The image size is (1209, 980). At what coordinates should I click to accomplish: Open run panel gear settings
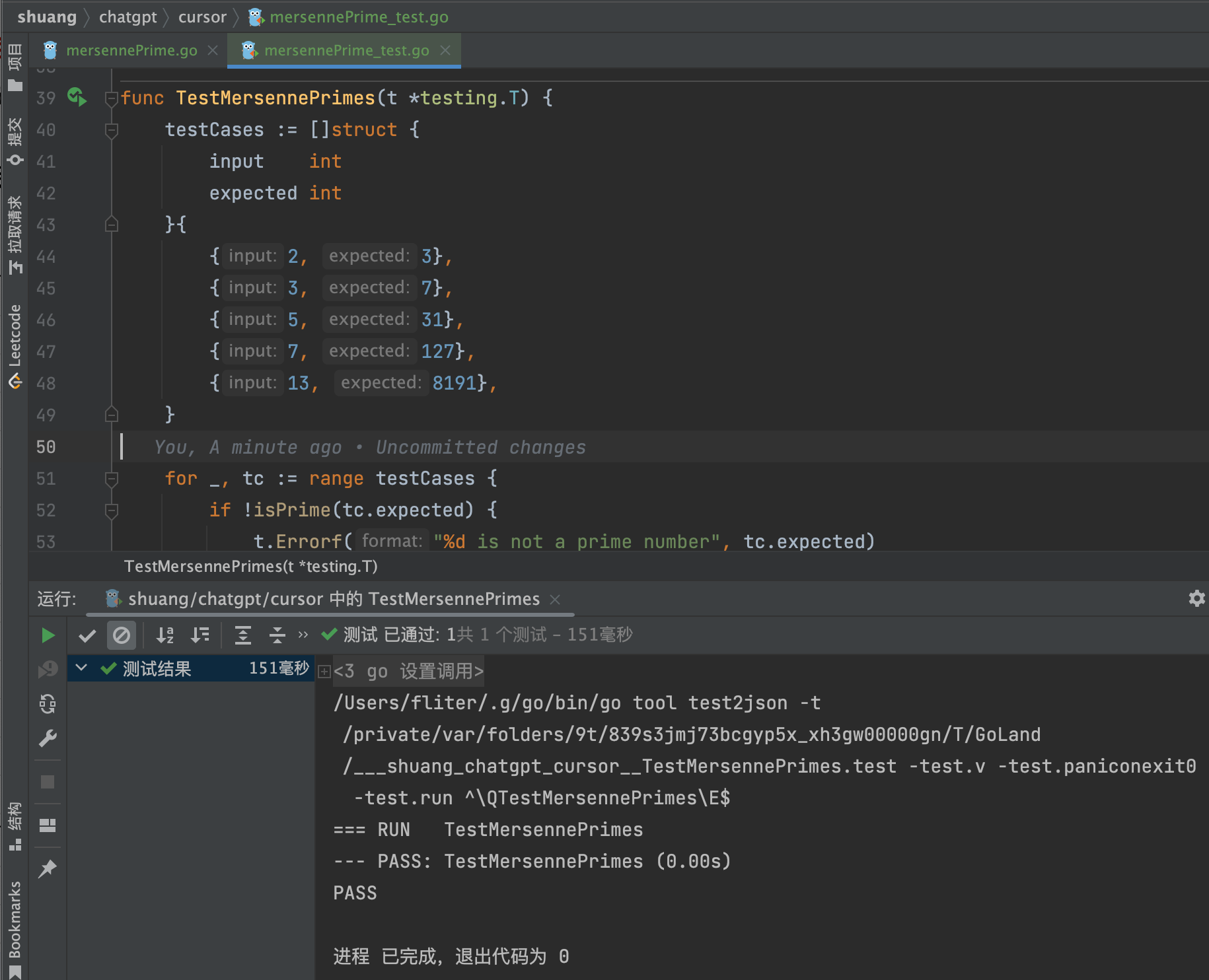pyautogui.click(x=1196, y=599)
